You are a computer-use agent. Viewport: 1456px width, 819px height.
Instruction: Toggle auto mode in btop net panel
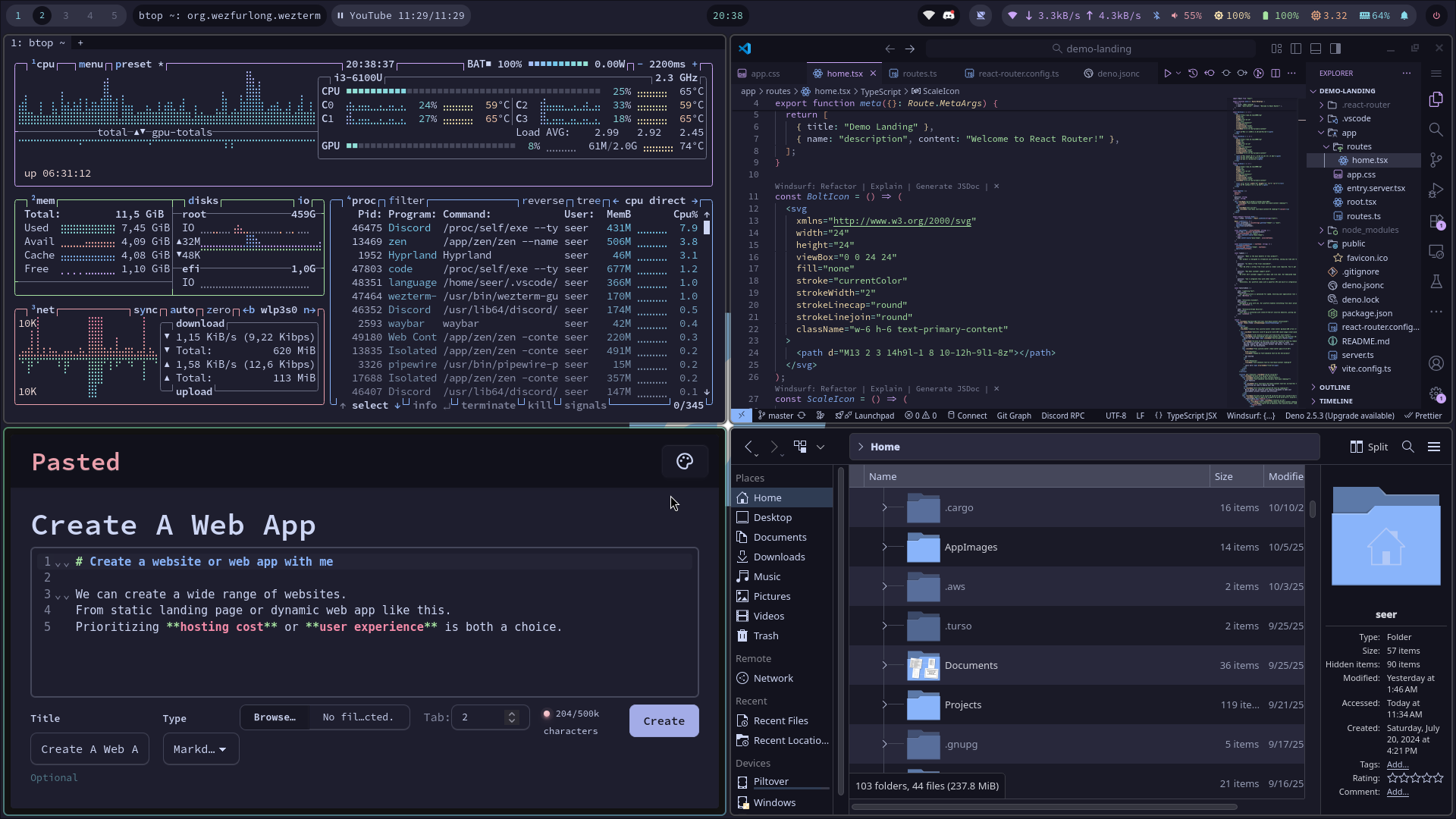click(182, 309)
